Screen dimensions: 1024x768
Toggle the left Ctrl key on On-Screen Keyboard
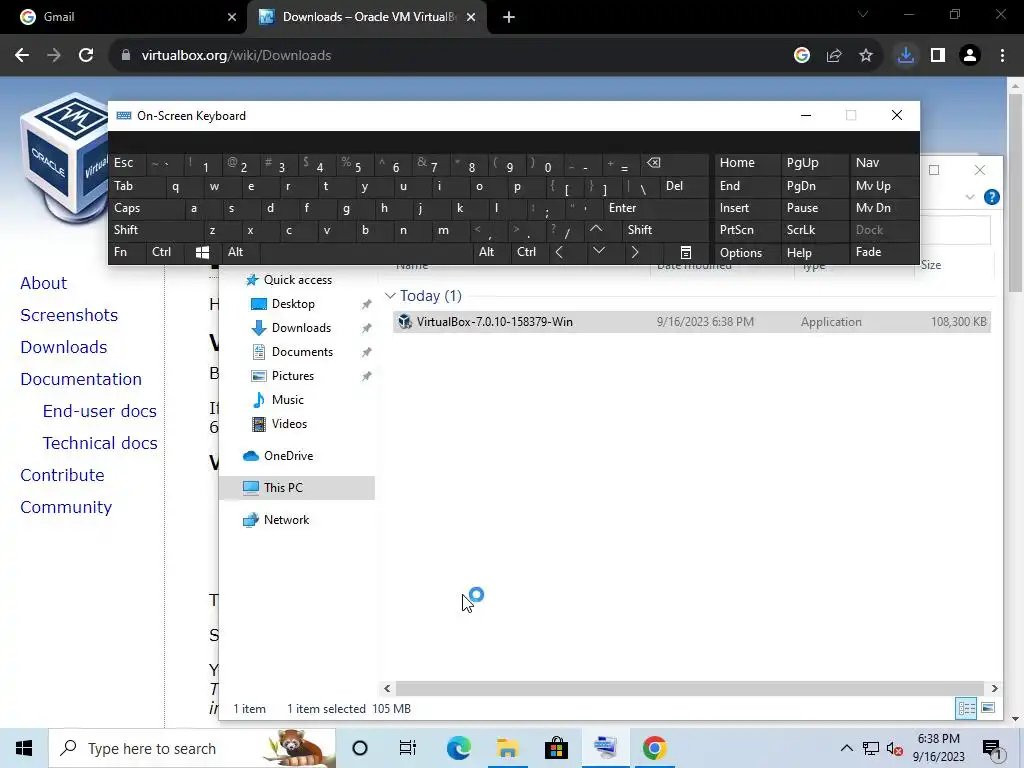click(x=167, y=252)
